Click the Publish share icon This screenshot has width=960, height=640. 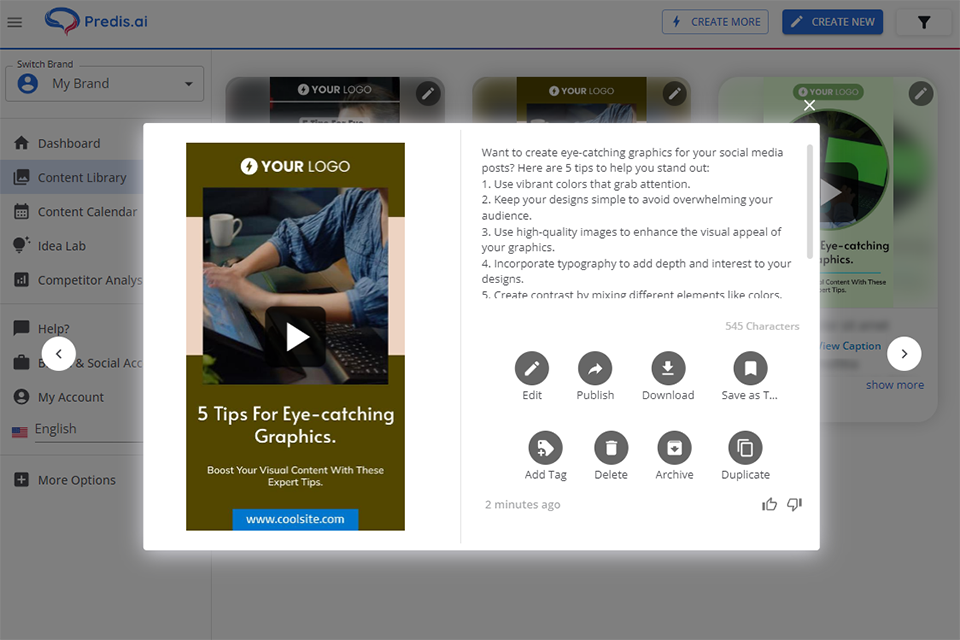(595, 368)
